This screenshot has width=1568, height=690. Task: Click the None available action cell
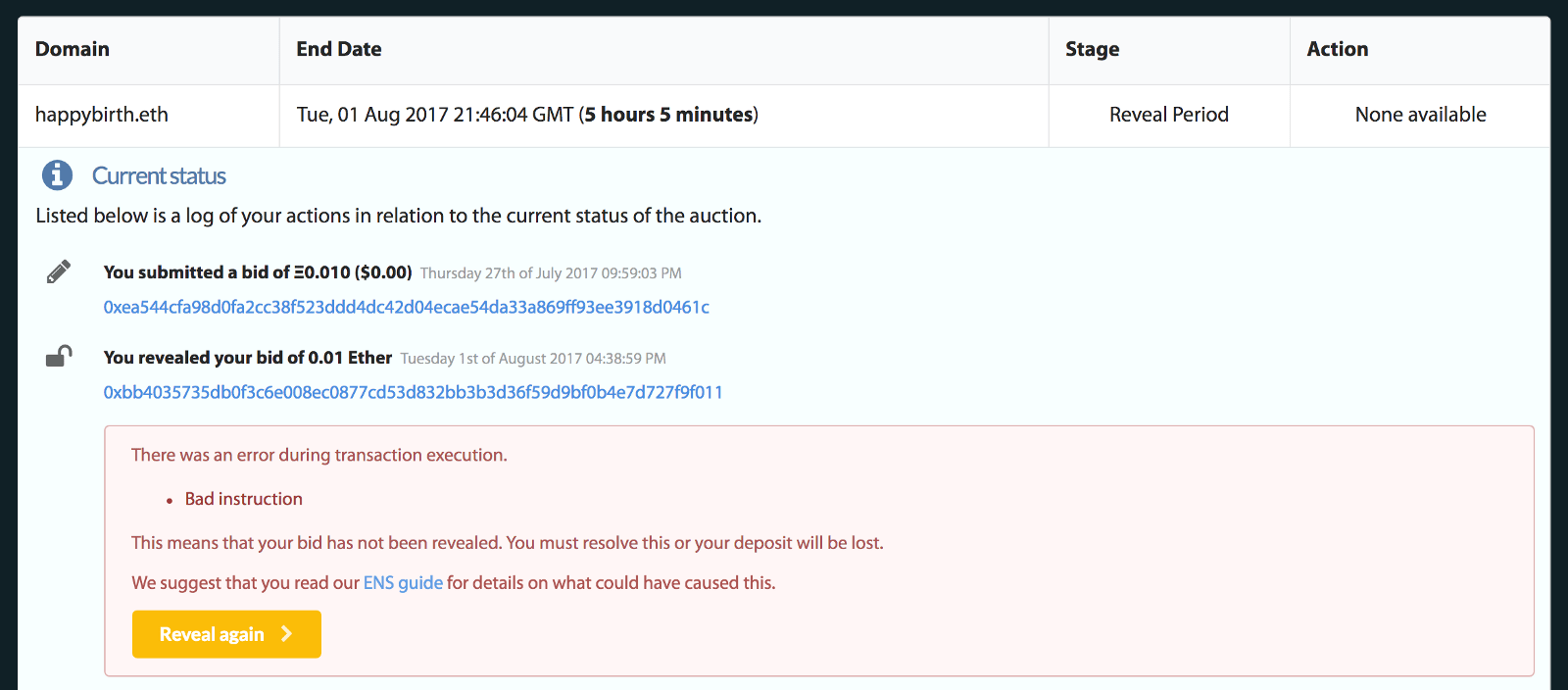[x=1420, y=116]
